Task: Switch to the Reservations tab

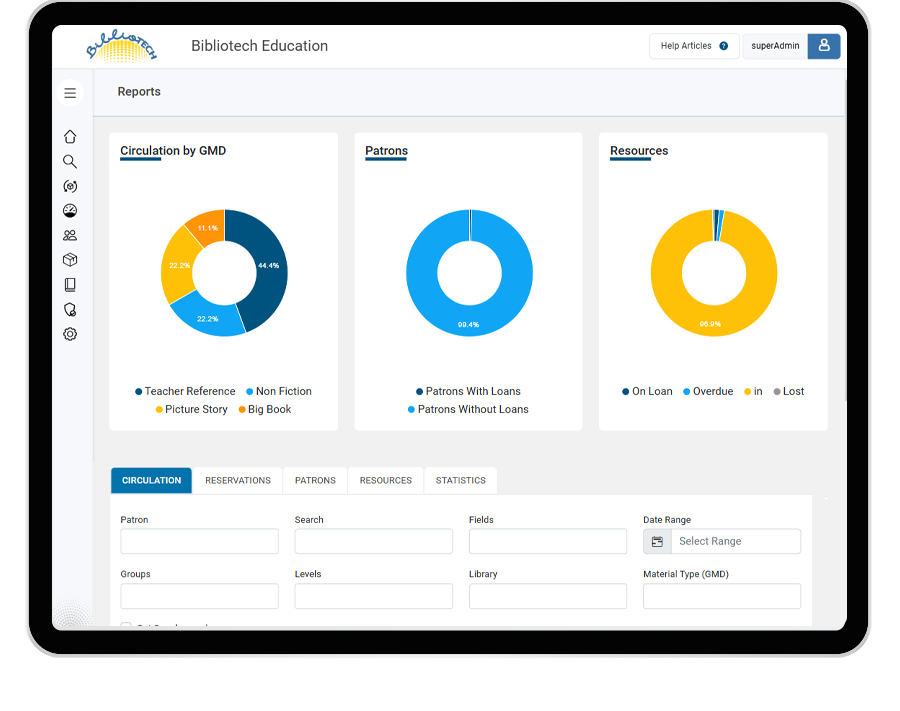Action: pyautogui.click(x=238, y=481)
